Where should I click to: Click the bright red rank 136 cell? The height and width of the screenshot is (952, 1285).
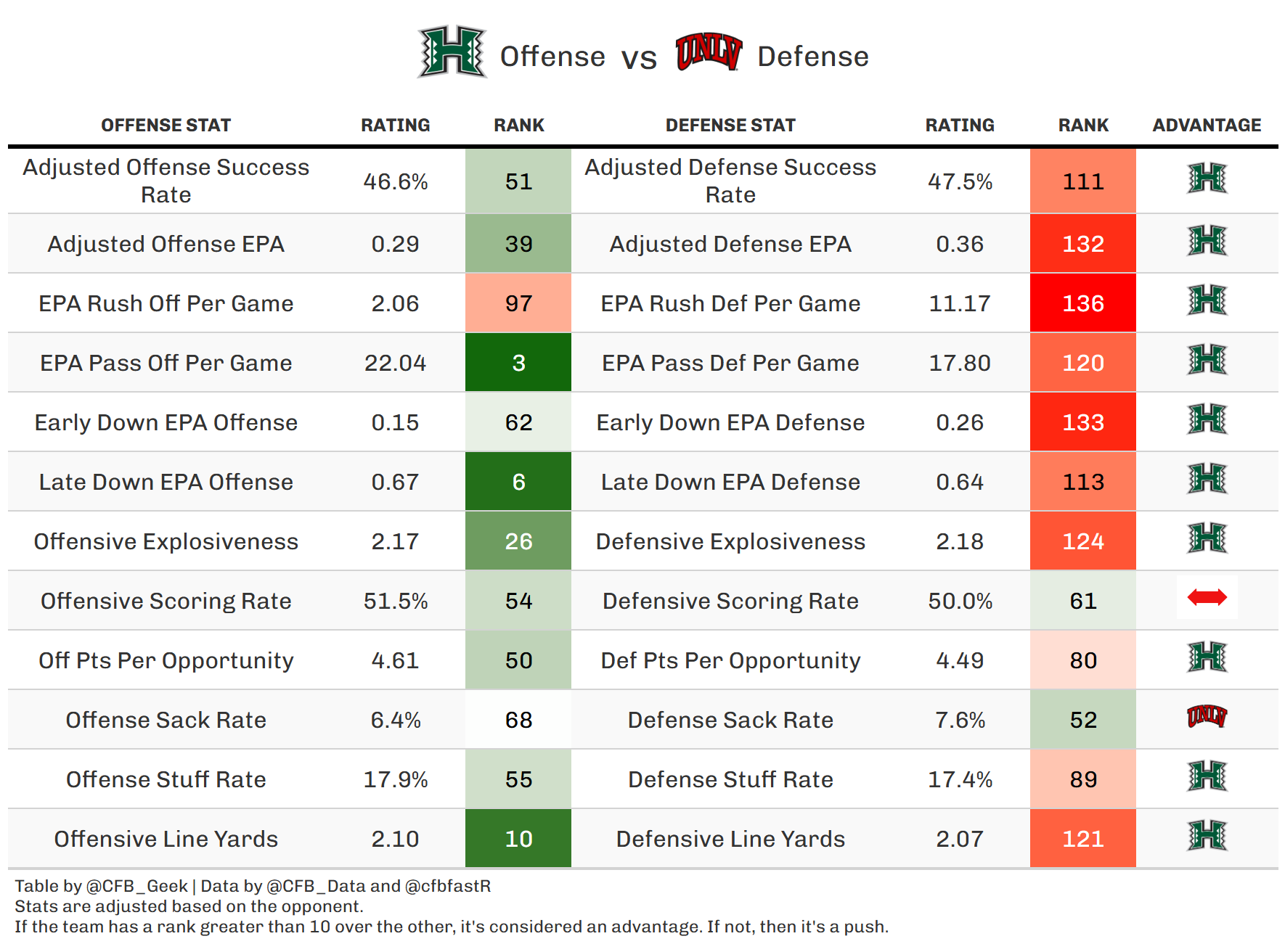[1082, 303]
